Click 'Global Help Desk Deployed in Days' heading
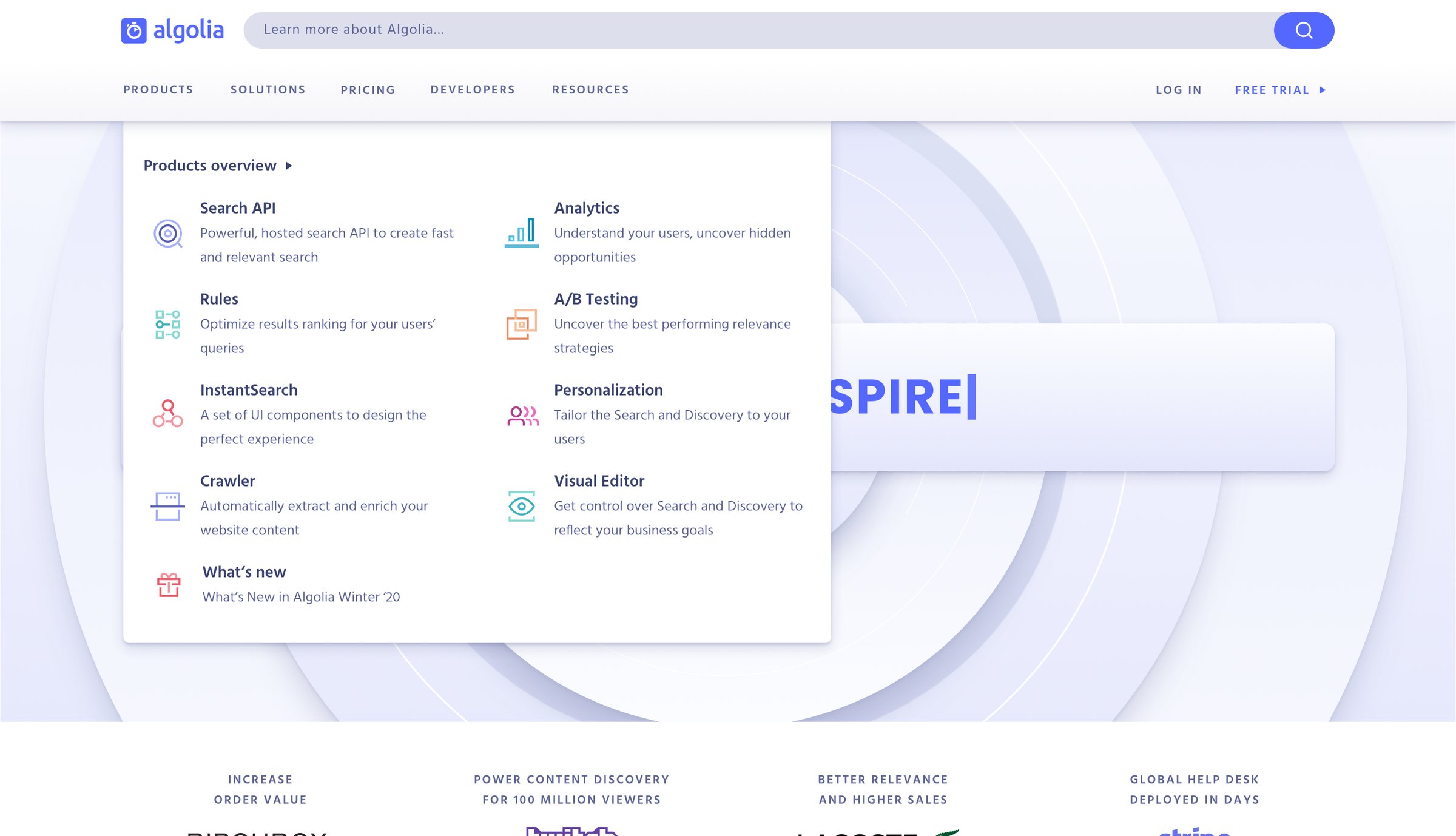This screenshot has height=836, width=1456. [x=1195, y=789]
